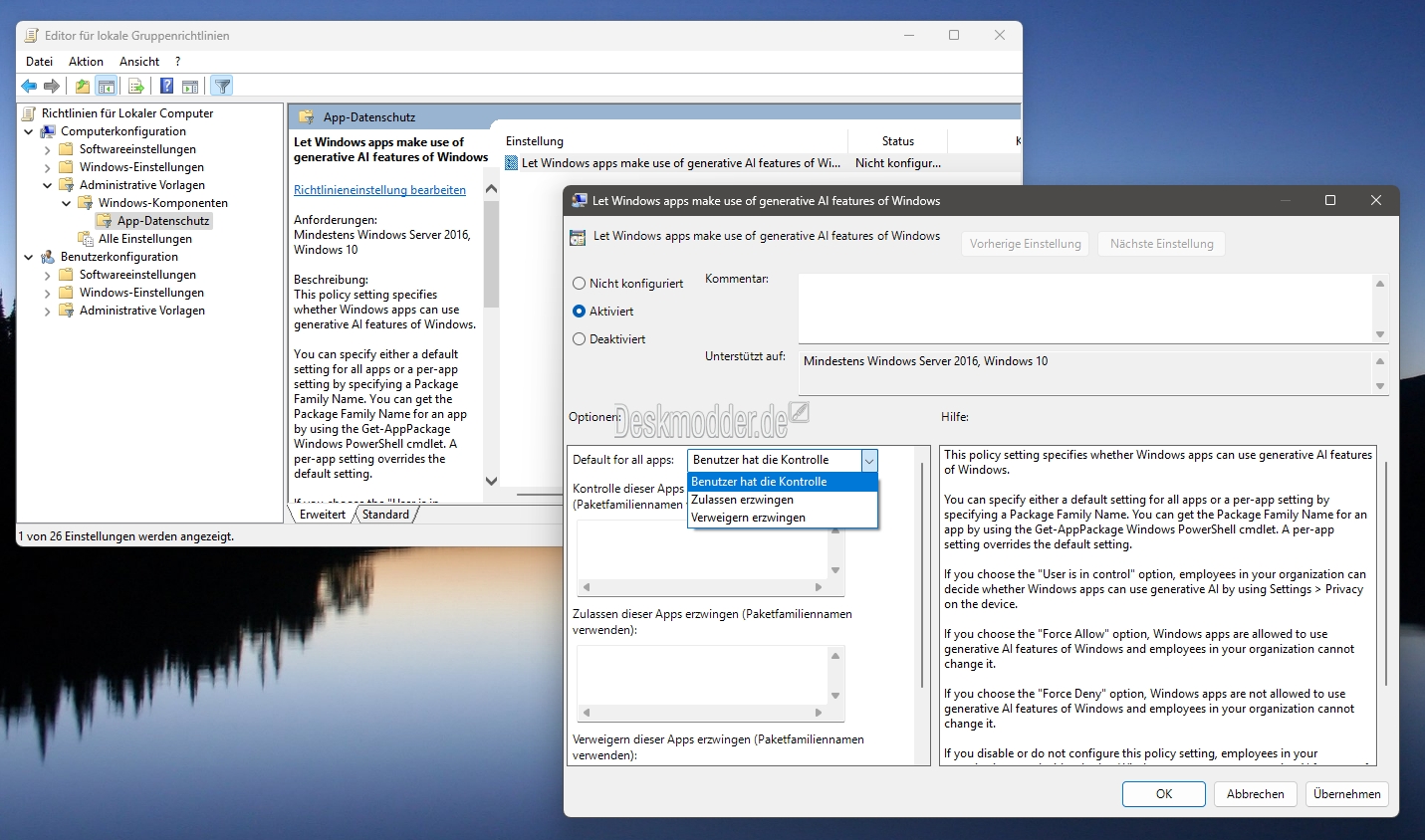
Task: Select Alle Einstellungen in the tree
Action: (x=145, y=239)
